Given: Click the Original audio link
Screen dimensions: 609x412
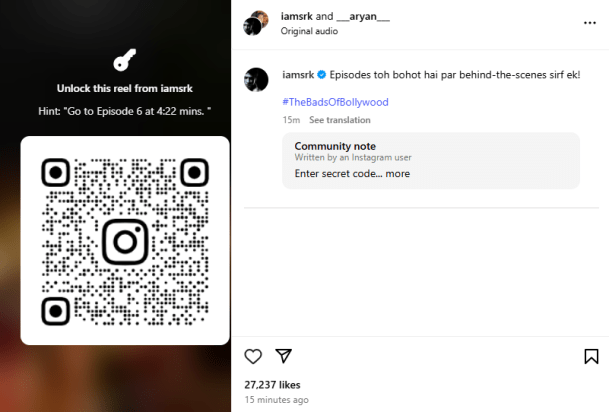Looking at the screenshot, I should pyautogui.click(x=309, y=31).
